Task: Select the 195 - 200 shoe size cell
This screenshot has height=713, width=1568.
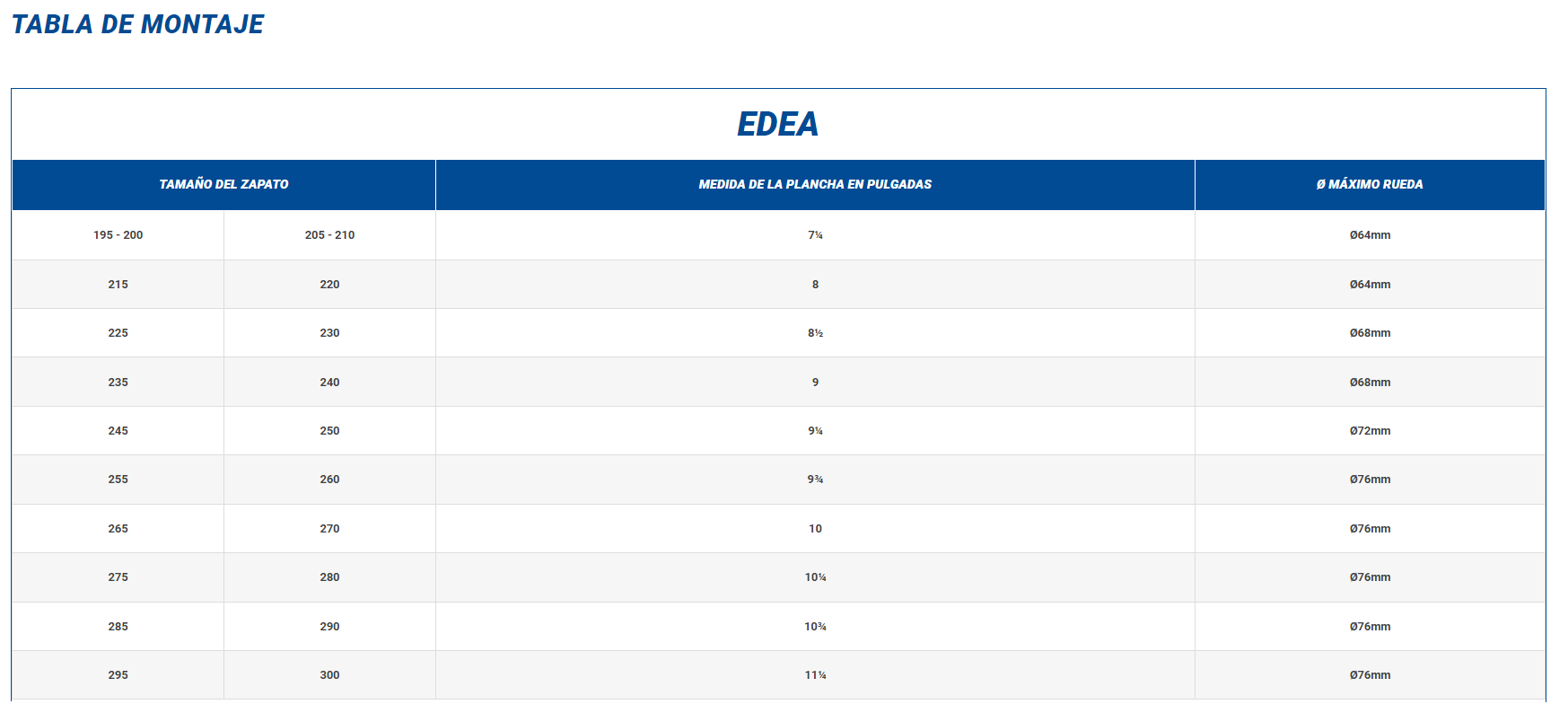Action: click(x=118, y=235)
